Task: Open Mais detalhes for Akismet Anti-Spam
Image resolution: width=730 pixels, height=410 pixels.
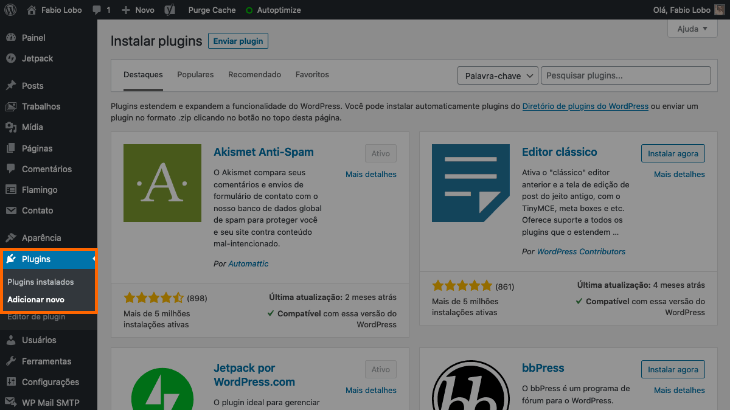Action: coord(371,174)
